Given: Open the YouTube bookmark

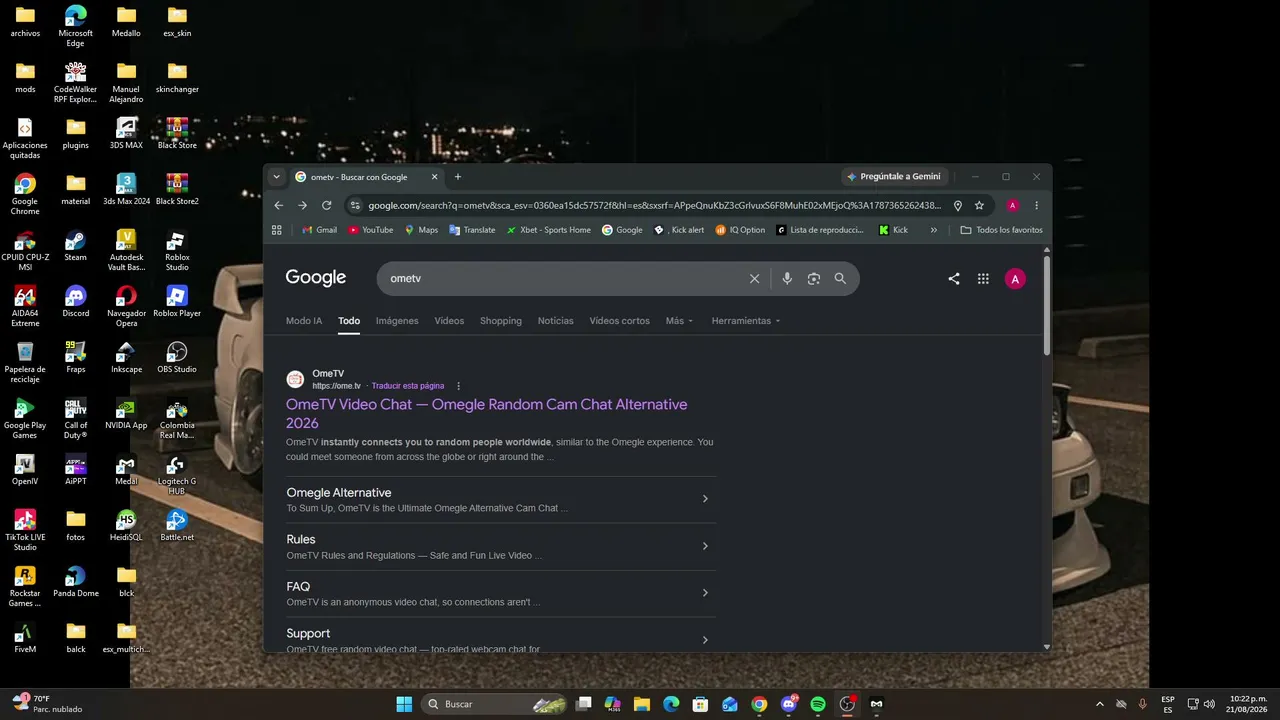Looking at the screenshot, I should pyautogui.click(x=370, y=230).
